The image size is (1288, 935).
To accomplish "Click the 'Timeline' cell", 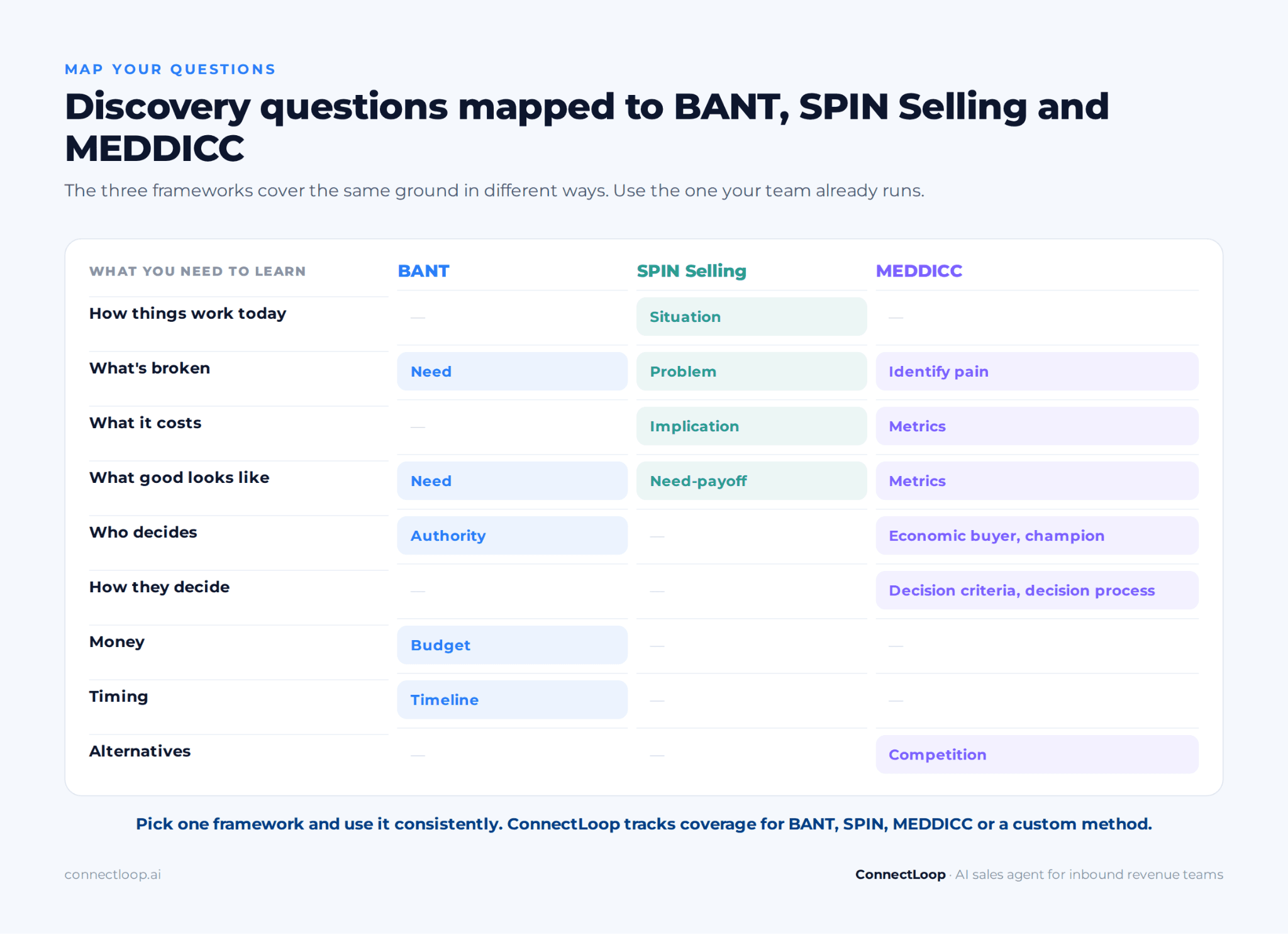I will pyautogui.click(x=512, y=700).
